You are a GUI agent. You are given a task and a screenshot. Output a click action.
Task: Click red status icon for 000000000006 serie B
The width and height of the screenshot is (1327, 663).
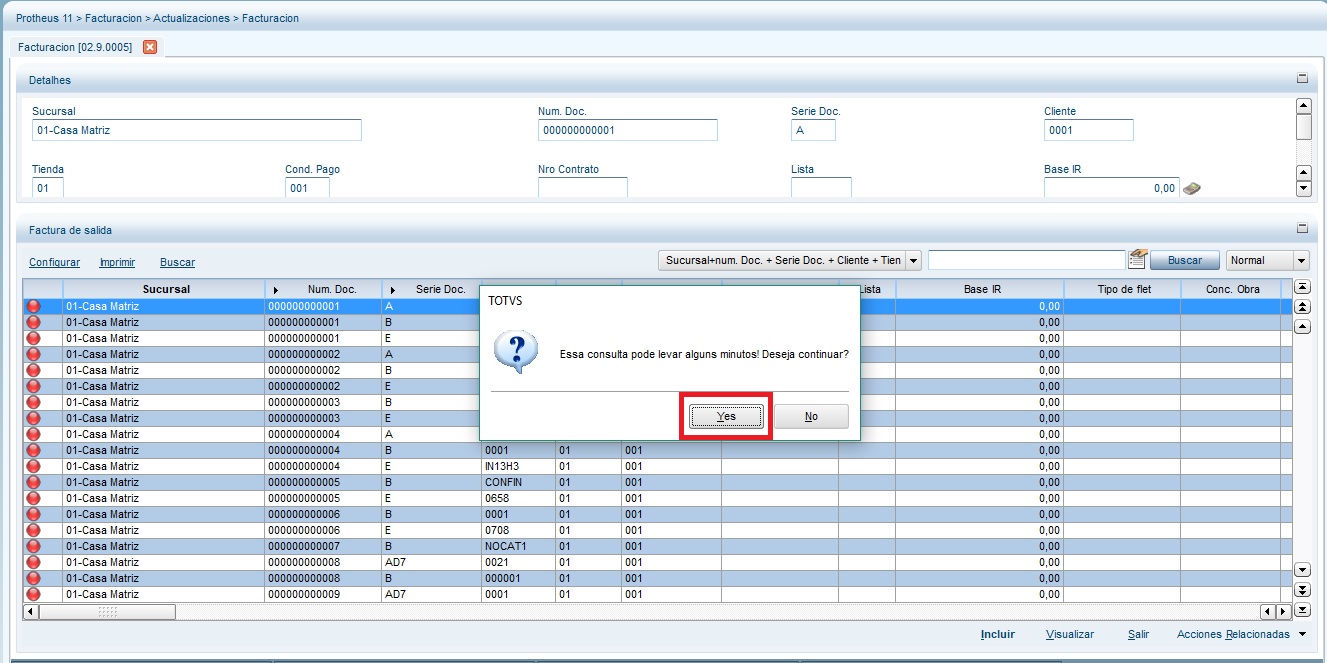33,515
